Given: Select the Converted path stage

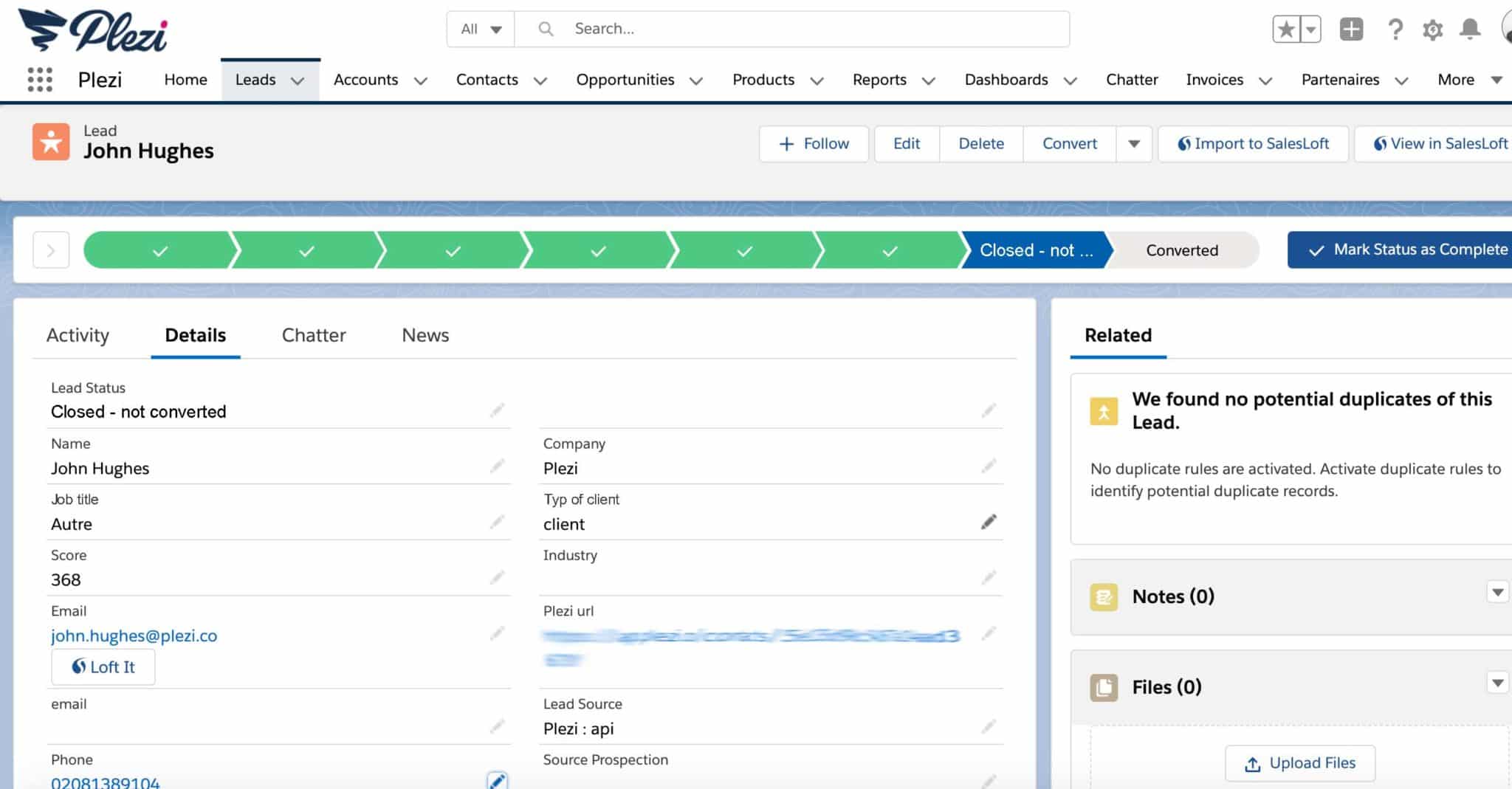Looking at the screenshot, I should (x=1182, y=250).
